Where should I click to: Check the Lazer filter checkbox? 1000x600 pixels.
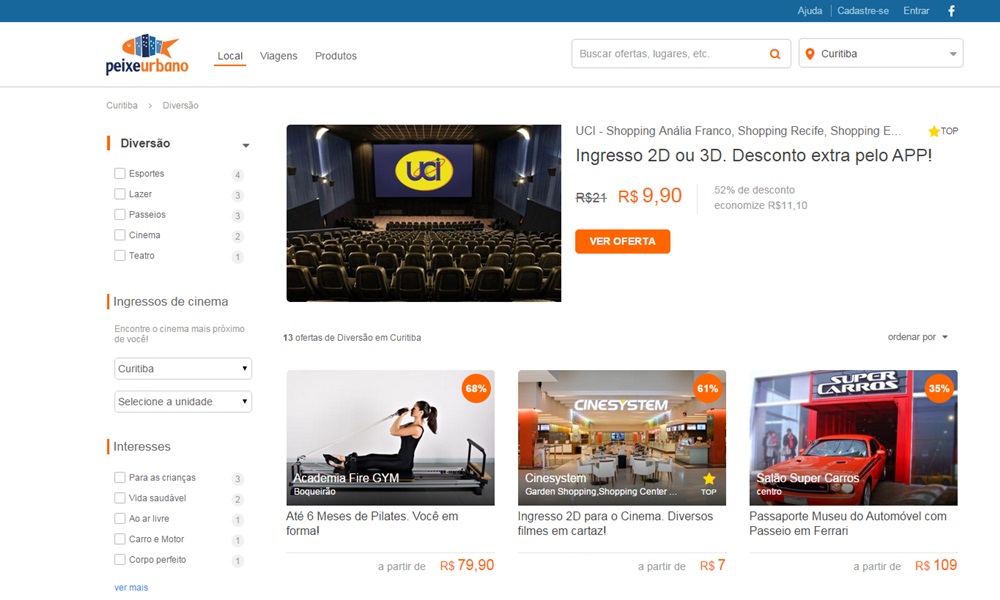119,194
